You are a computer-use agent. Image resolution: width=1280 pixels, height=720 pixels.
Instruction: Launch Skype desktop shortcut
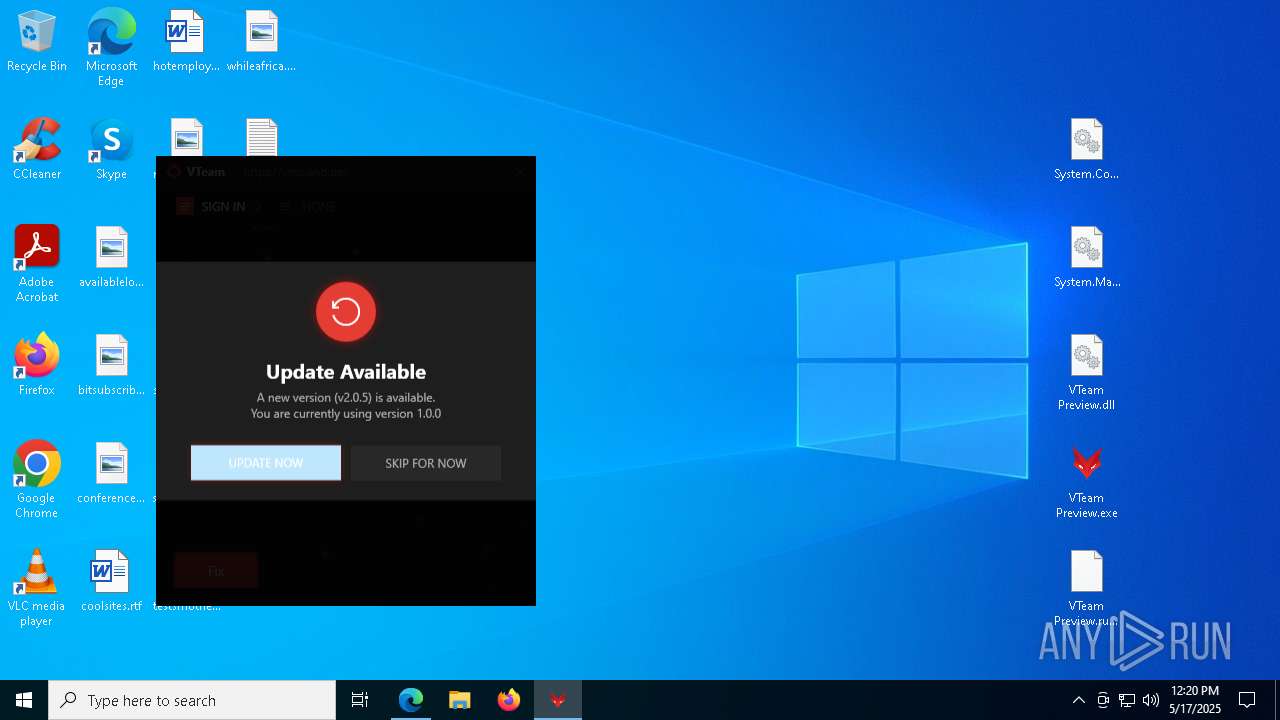coord(111,150)
